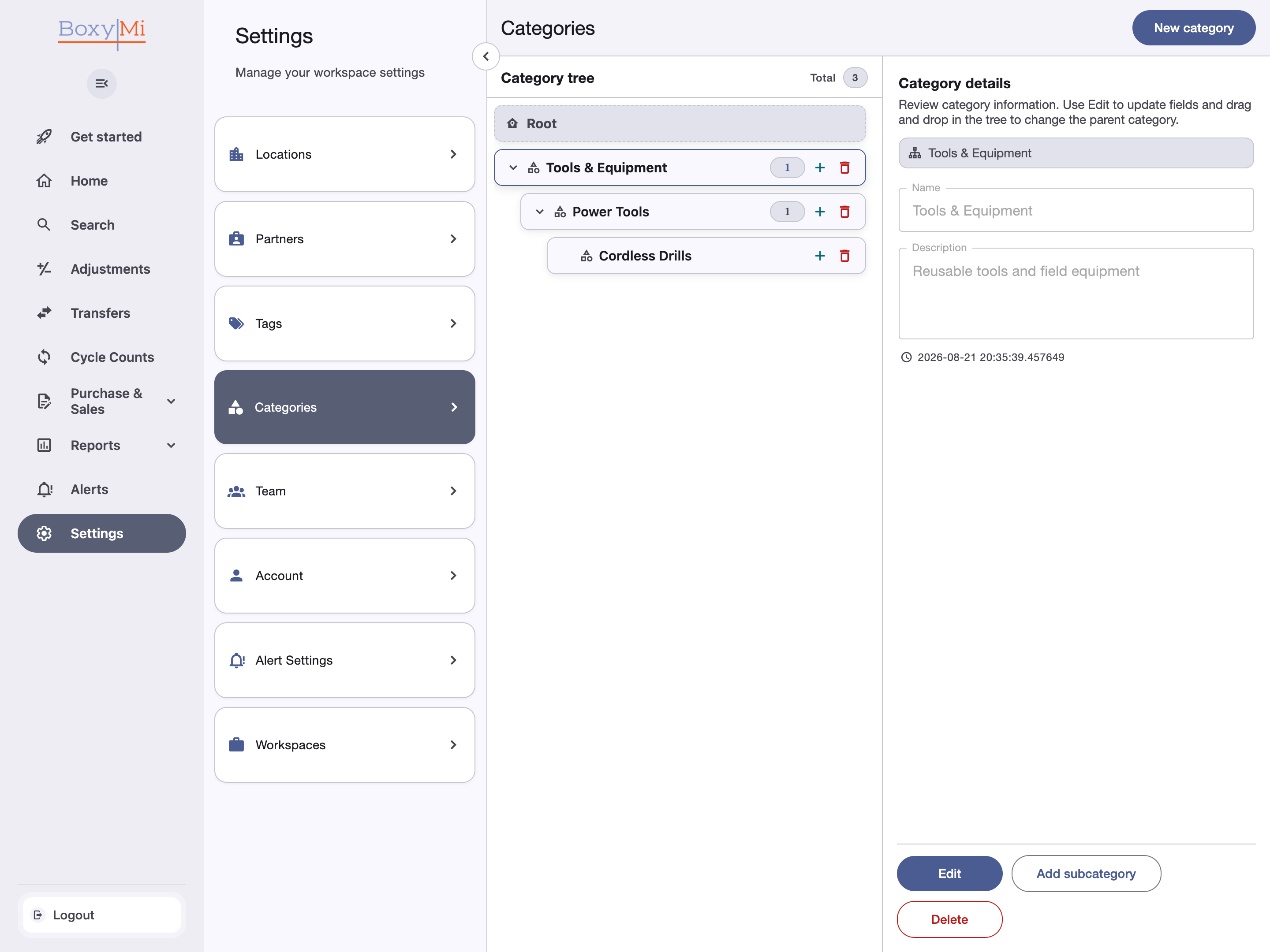Click the Add subcategory button

click(1086, 874)
